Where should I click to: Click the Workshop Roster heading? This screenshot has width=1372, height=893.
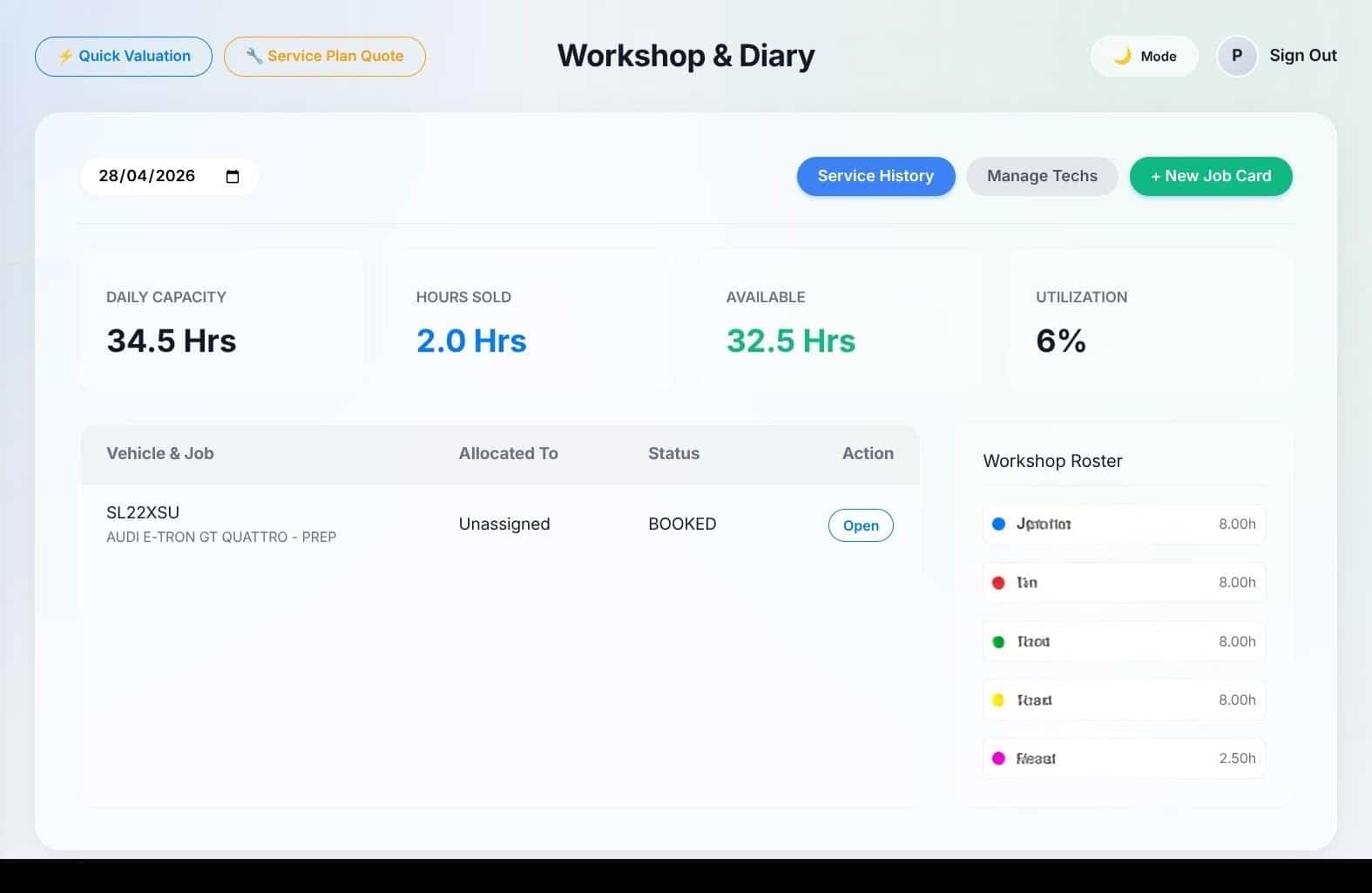coord(1052,461)
